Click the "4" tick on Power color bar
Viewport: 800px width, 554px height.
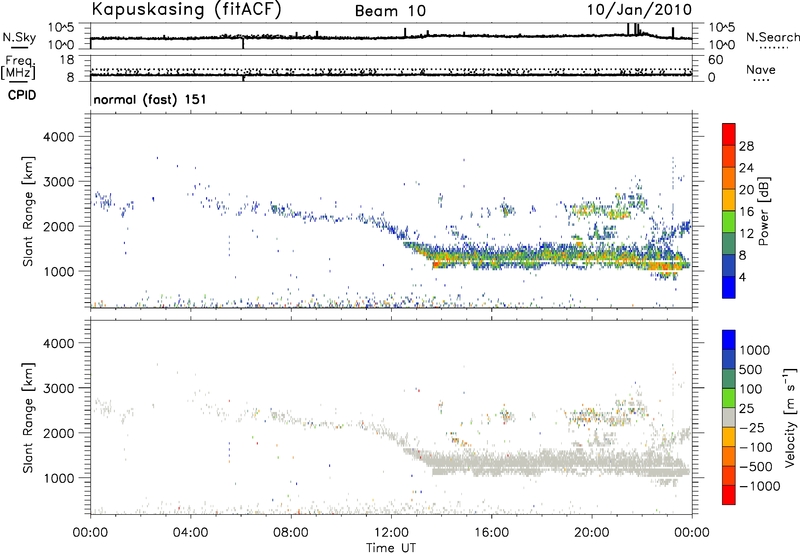742,277
